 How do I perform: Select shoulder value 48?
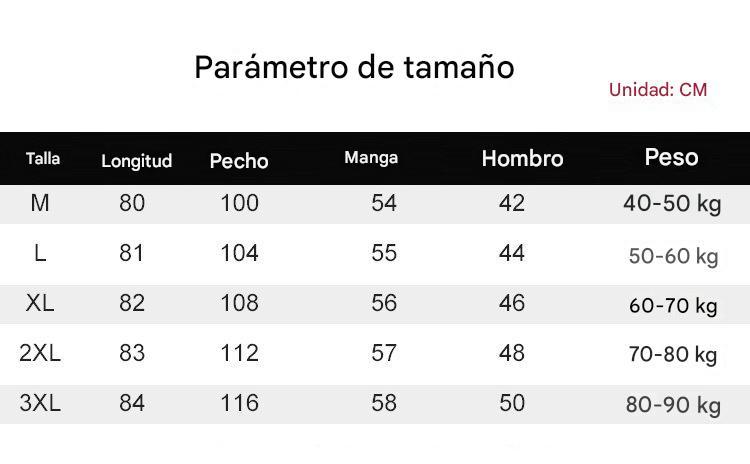511,353
